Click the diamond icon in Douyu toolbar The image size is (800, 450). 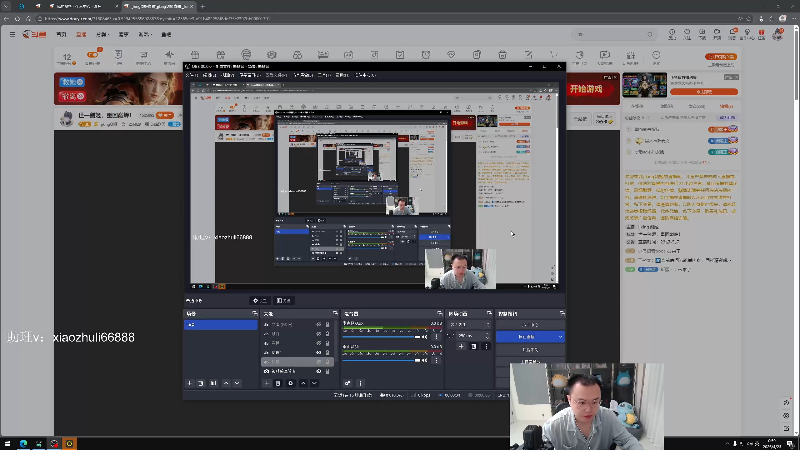451,55
